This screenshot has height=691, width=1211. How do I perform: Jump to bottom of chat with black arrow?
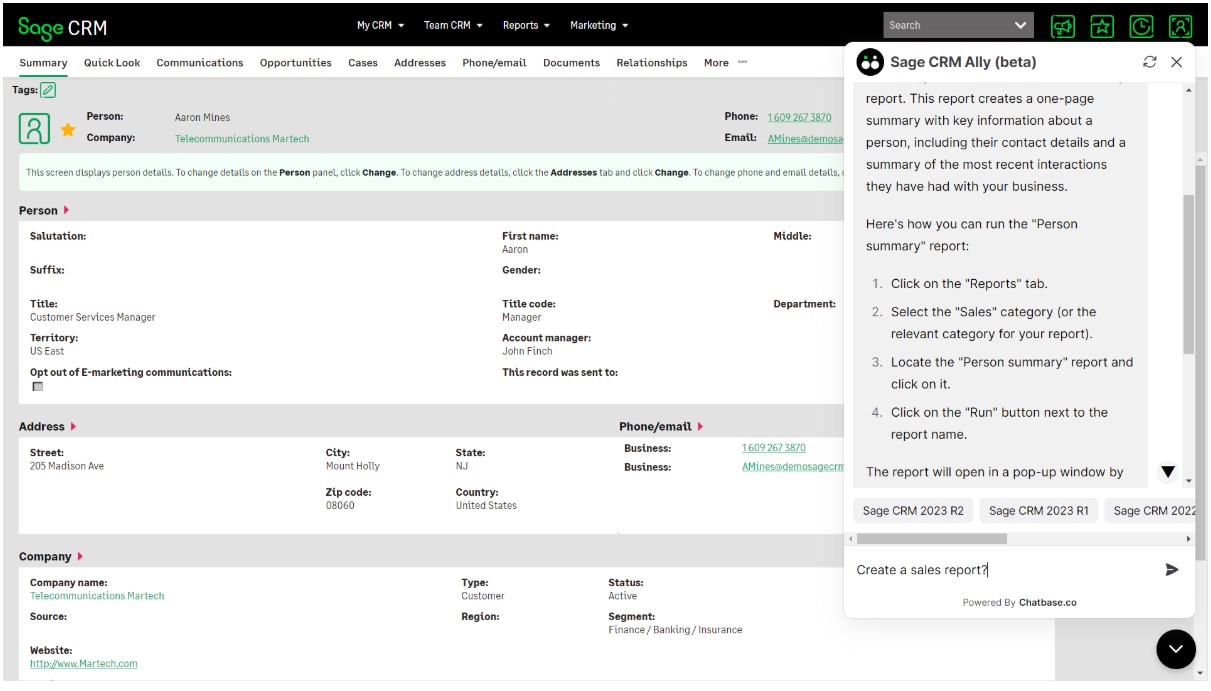(x=1167, y=472)
